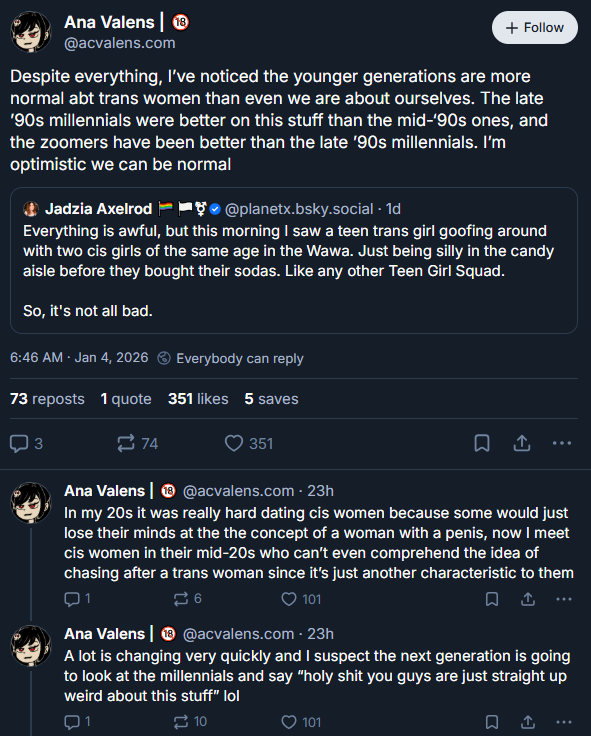
Task: Open the 351 likes list
Action: 198,399
